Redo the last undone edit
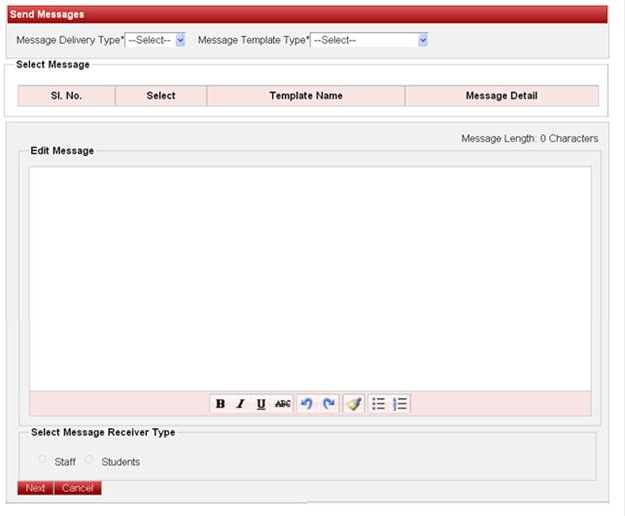The image size is (625, 516). click(x=328, y=404)
